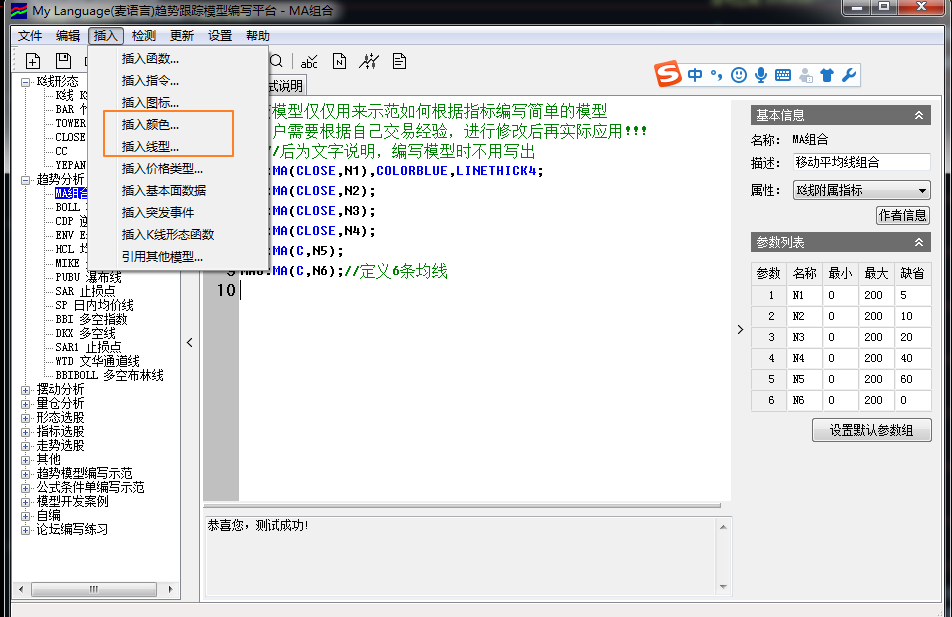952x617 pixels.
Task: Choose 引用其他模型... menu entry
Action: pyautogui.click(x=162, y=257)
